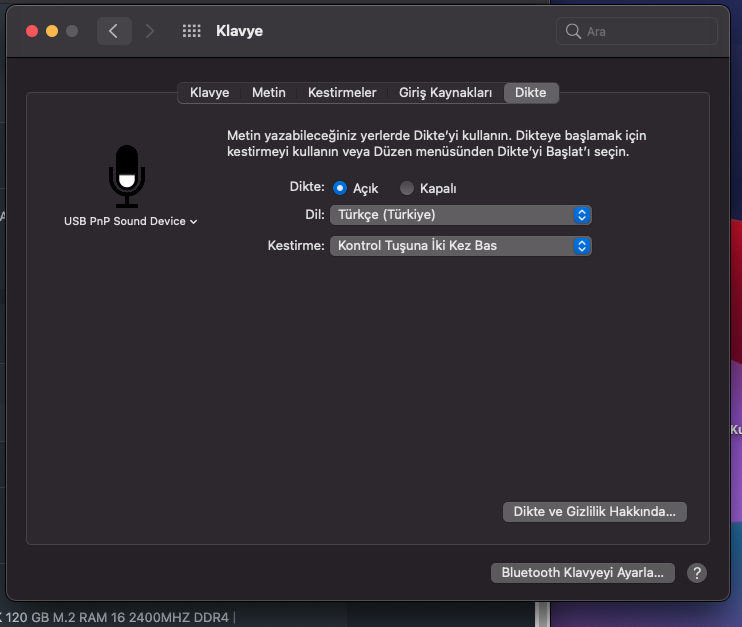Select the Dikte tab

click(530, 93)
